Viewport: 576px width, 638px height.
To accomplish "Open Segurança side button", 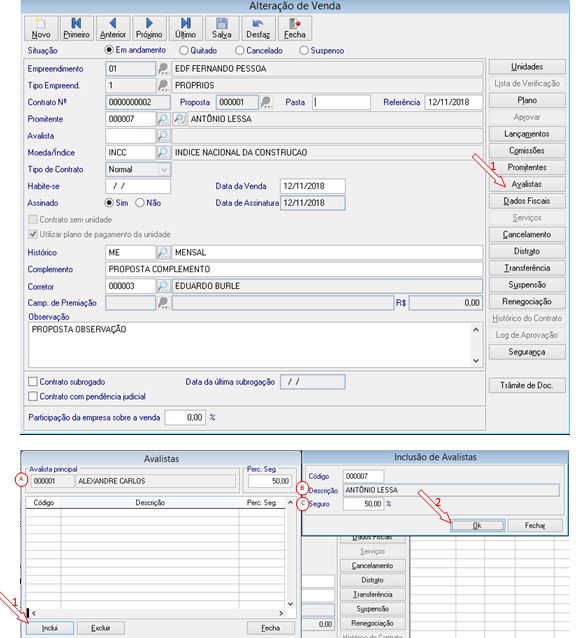I will 527,352.
